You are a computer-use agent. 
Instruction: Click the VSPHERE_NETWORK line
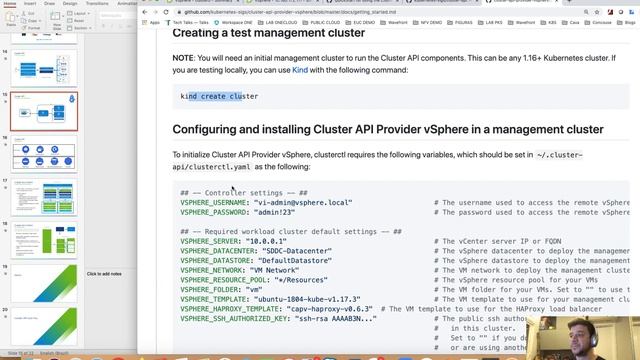point(240,271)
